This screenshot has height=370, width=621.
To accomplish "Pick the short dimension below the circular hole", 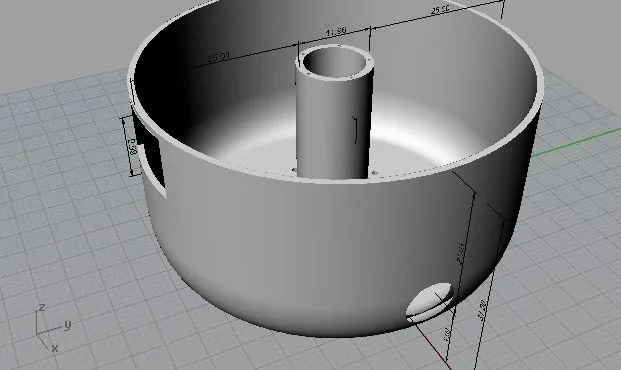I will pos(447,335).
